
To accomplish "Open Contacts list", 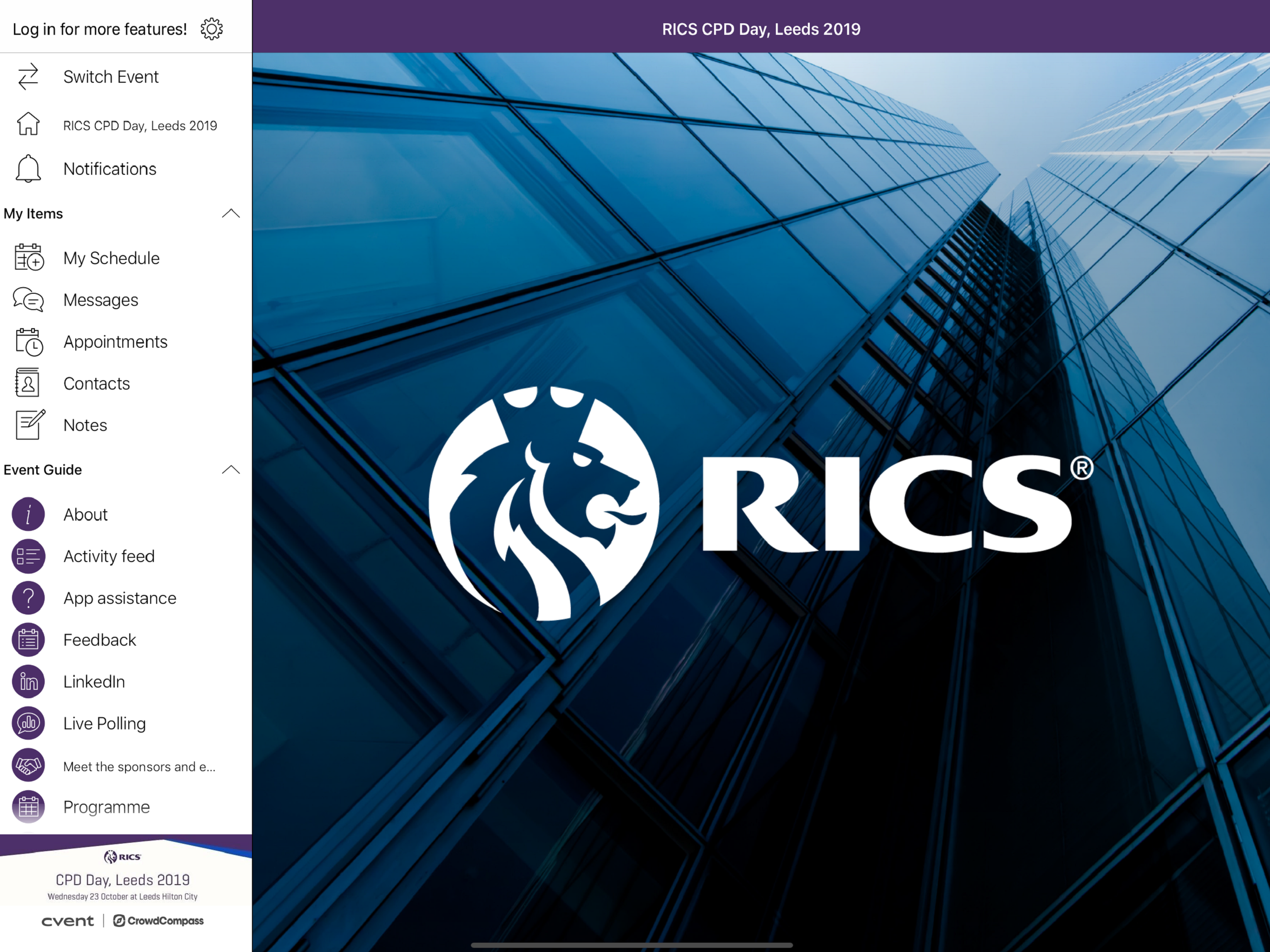I will [x=126, y=383].
